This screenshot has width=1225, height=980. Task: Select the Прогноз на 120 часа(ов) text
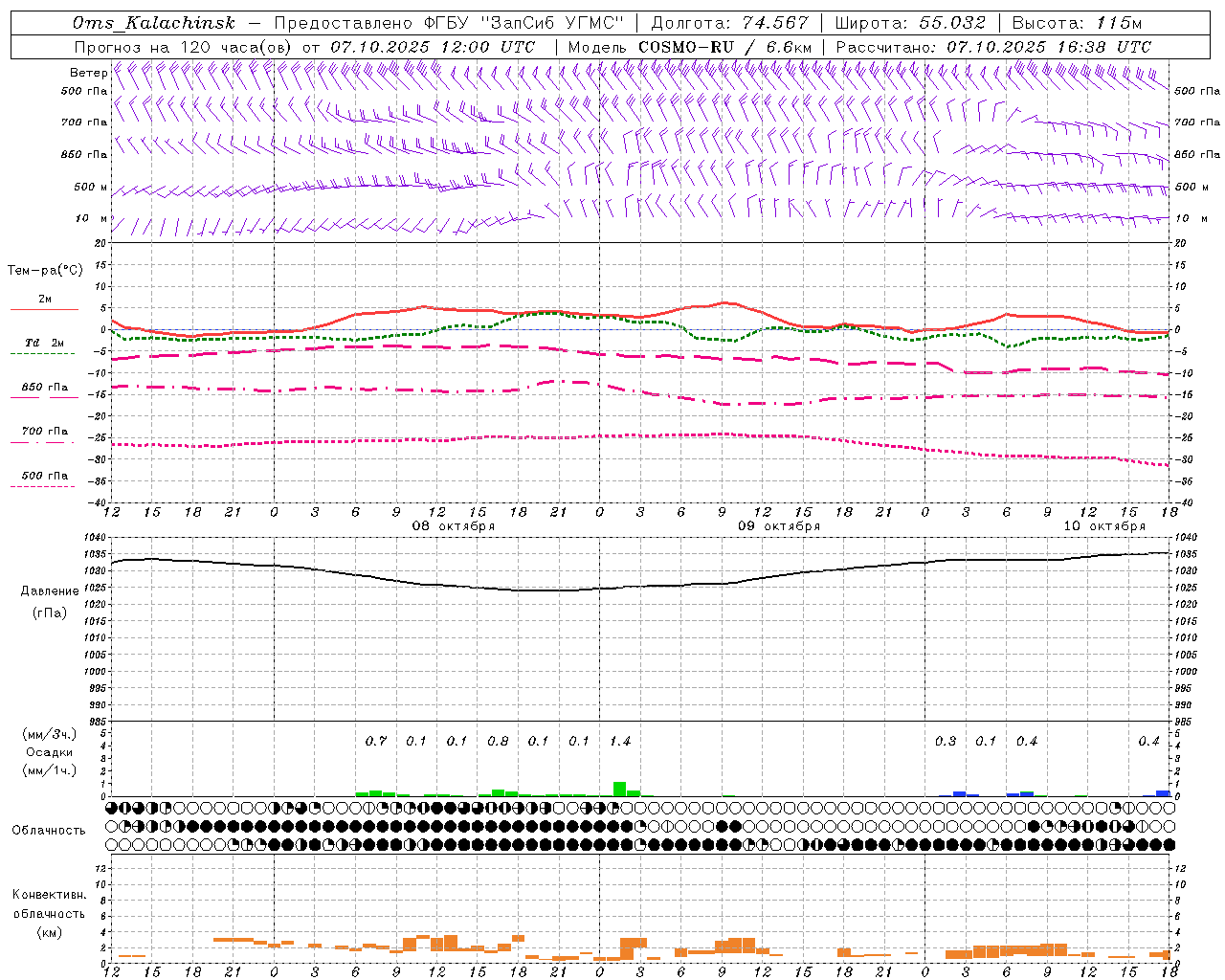tap(184, 47)
